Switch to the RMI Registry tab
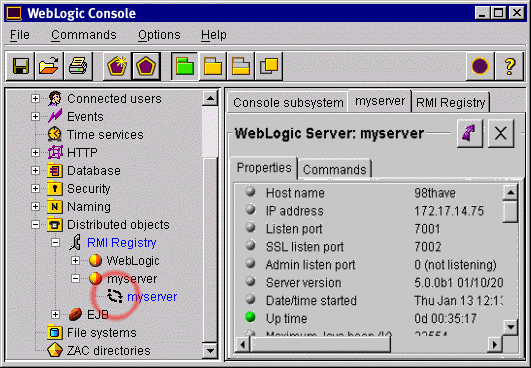Screen dimensions: 531x368 pyautogui.click(x=450, y=102)
